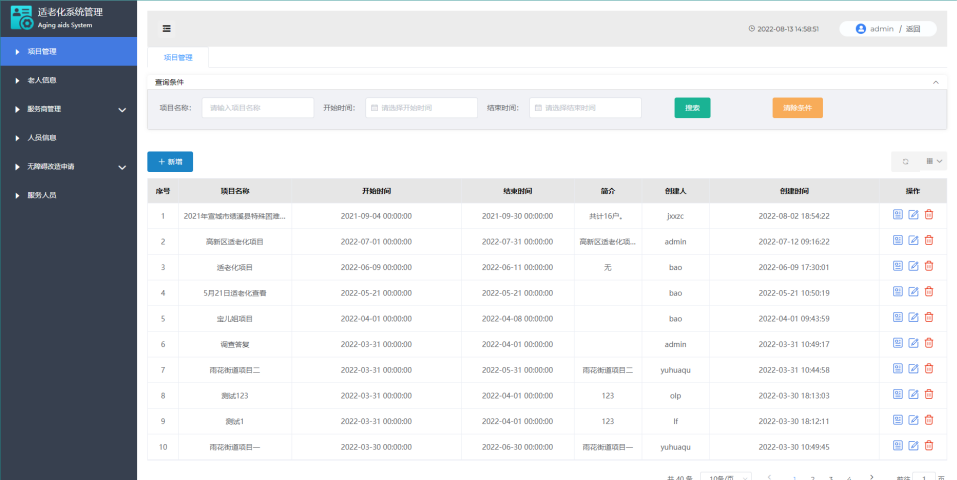This screenshot has height=480, width=957.
Task: Delete the 测试123 project row
Action: pos(928,395)
